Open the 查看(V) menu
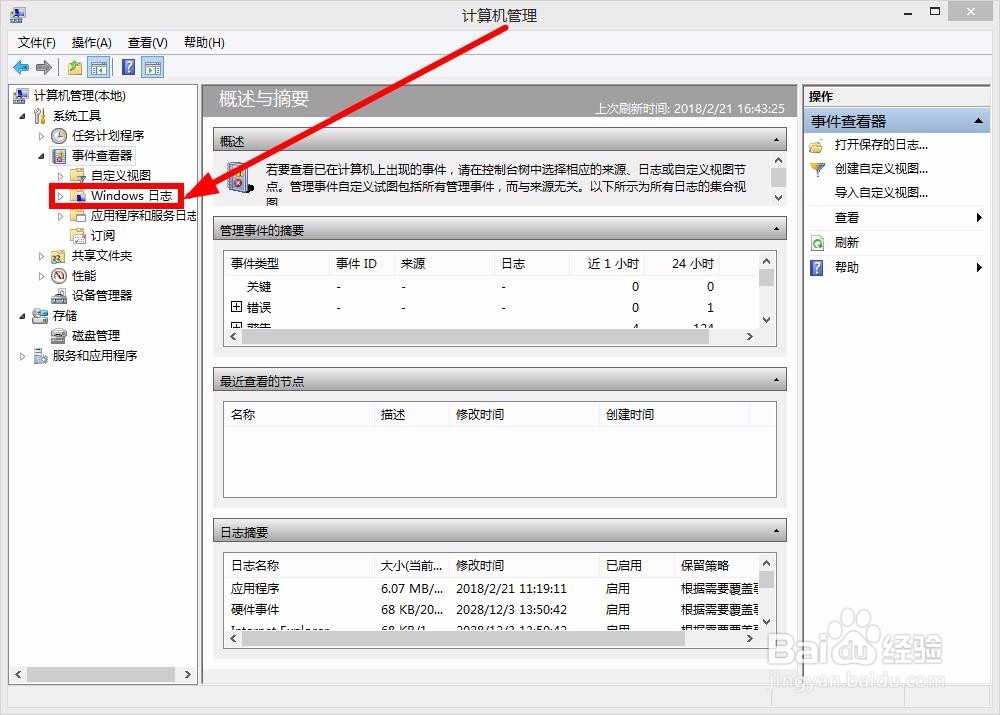This screenshot has width=1000, height=715. point(146,42)
